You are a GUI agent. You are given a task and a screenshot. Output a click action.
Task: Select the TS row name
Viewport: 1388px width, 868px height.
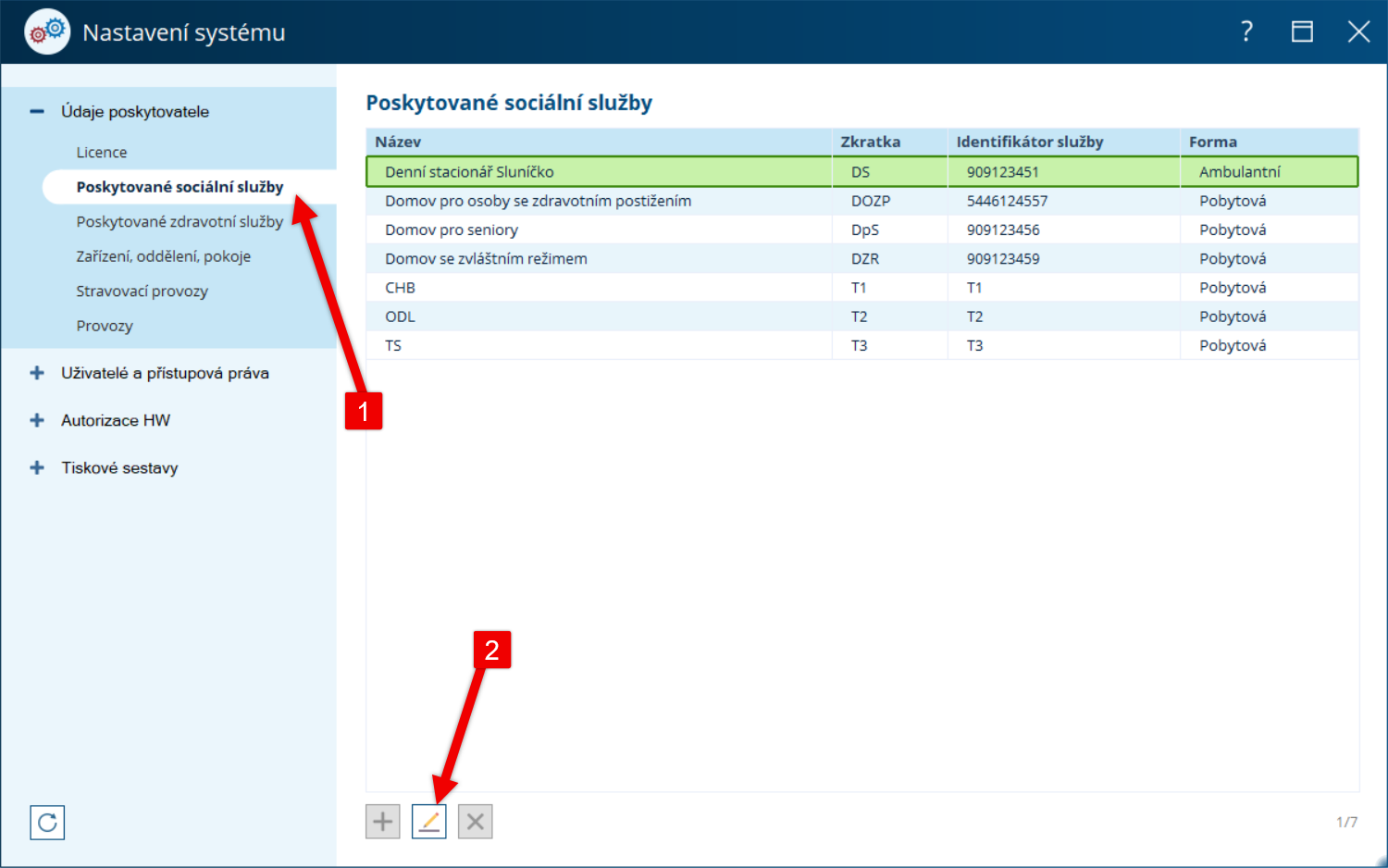point(393,345)
